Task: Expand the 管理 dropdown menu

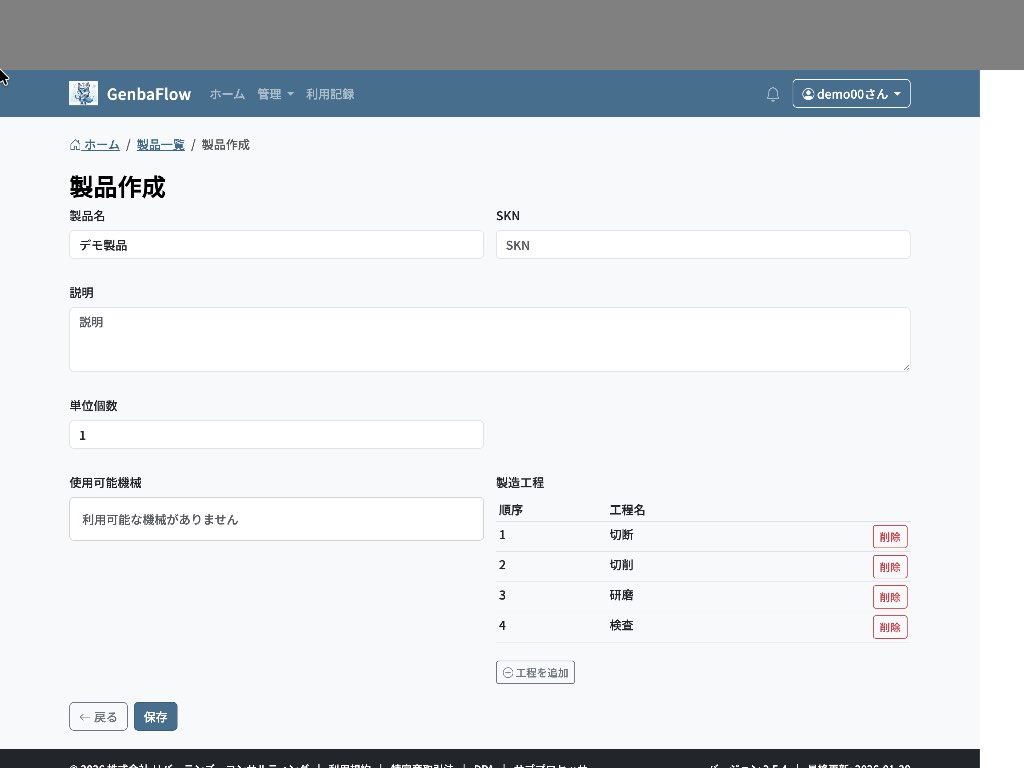Action: 275,94
